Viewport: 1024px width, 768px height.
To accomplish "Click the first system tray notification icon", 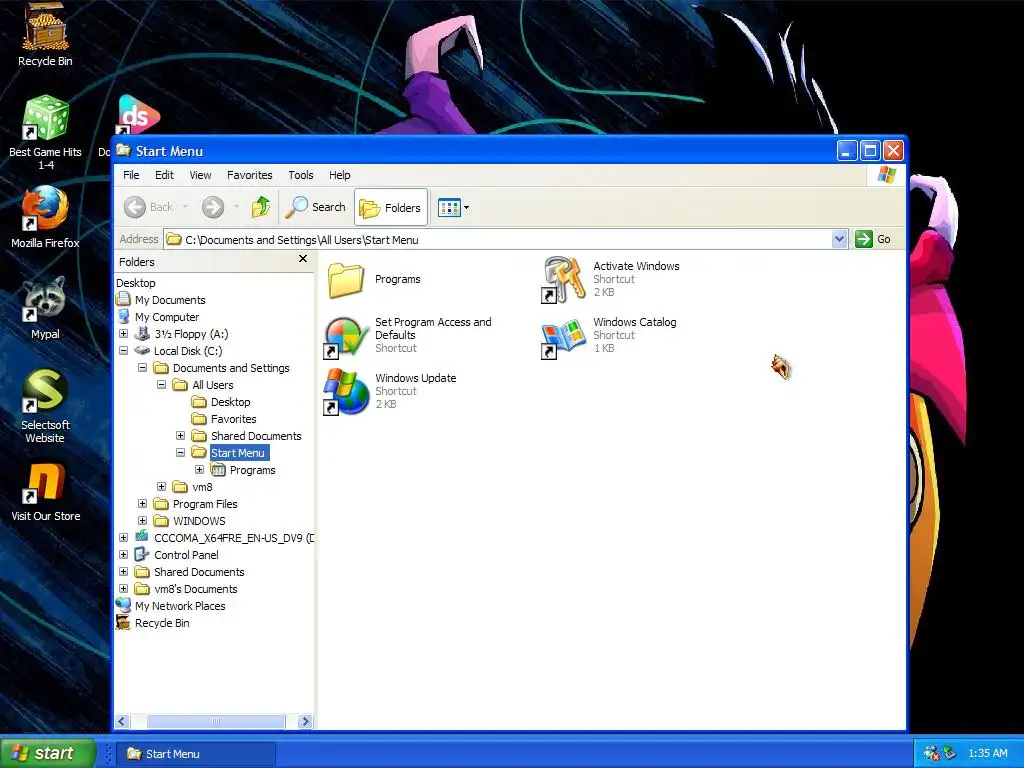I will coord(932,753).
